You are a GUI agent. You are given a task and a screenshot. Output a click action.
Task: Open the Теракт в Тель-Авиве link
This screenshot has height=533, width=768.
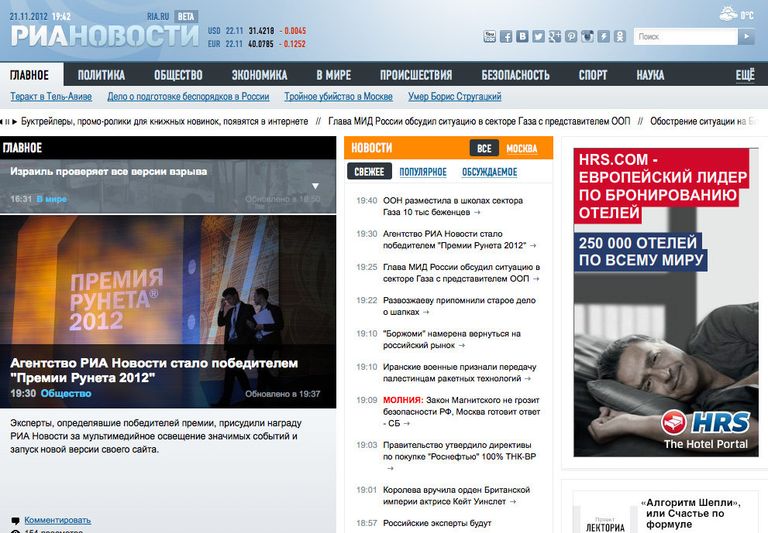coord(51,97)
